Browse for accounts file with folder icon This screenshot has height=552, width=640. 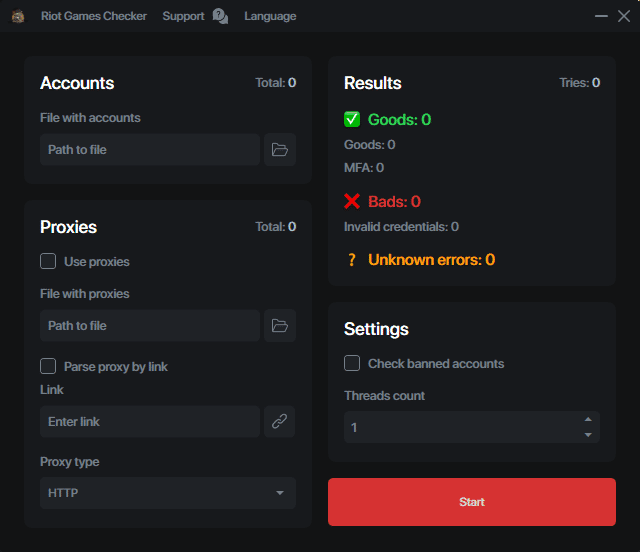click(280, 150)
